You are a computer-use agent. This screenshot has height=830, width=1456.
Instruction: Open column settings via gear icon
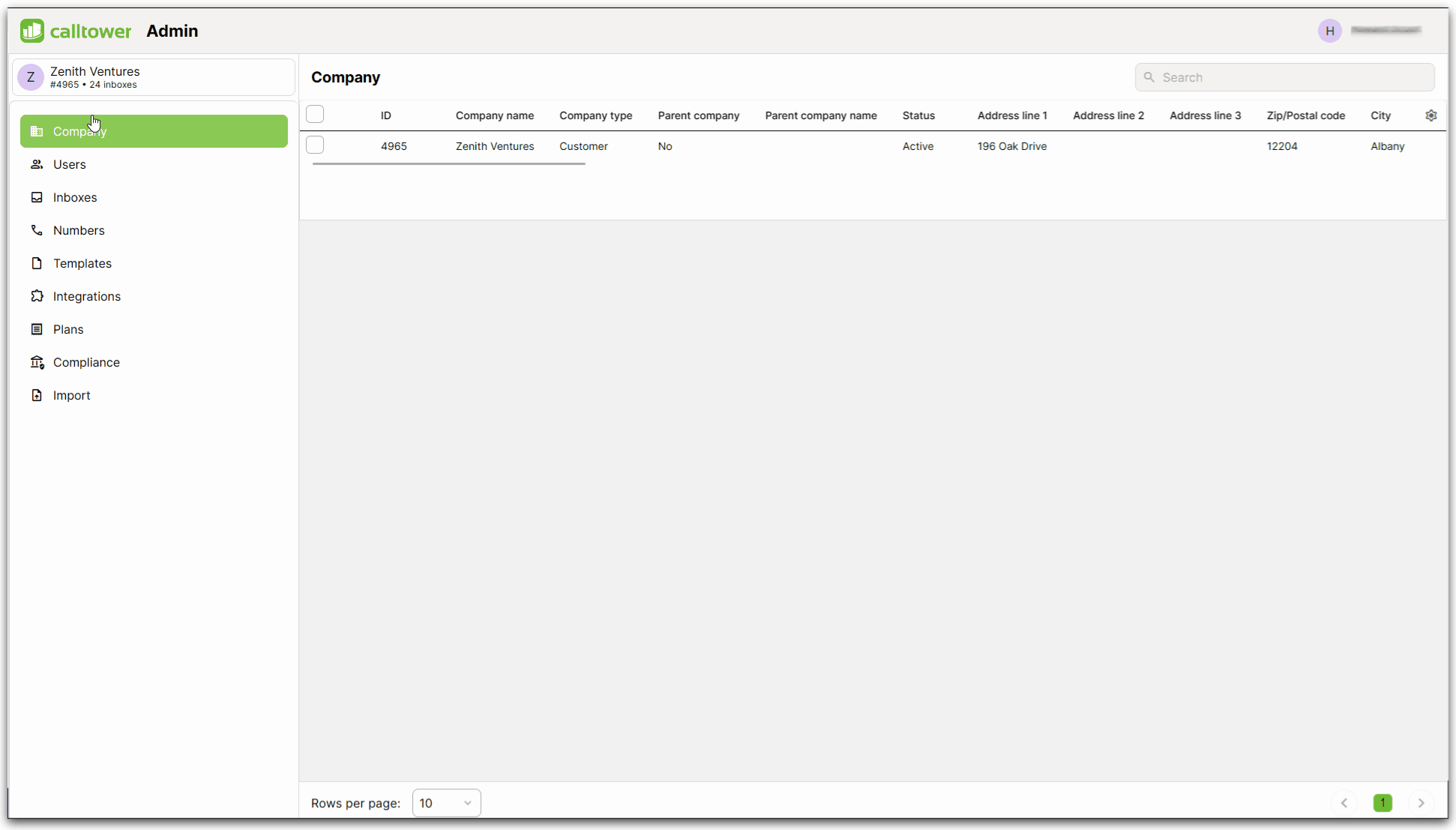point(1431,115)
